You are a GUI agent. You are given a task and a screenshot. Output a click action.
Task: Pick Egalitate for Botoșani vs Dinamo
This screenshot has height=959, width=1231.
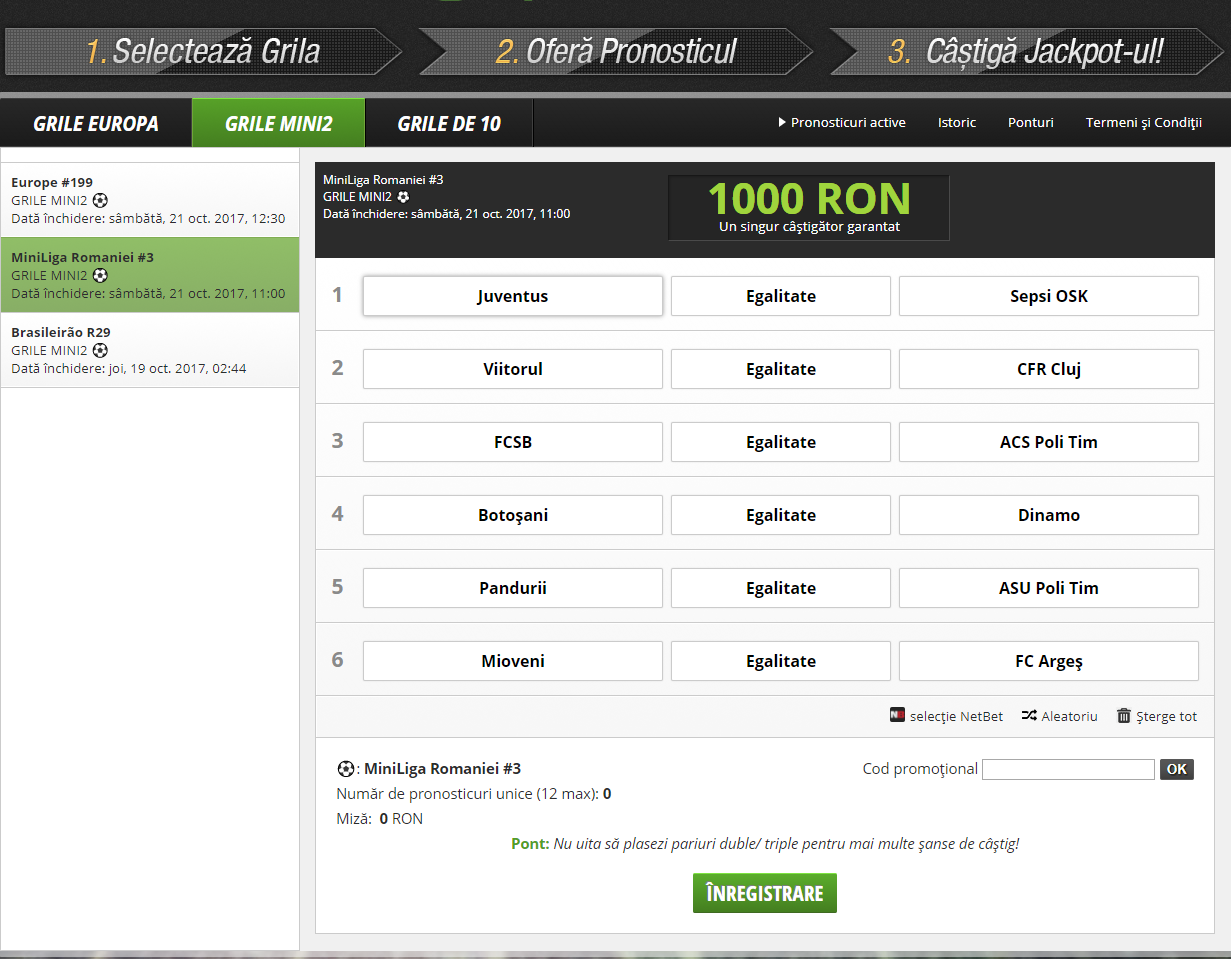point(781,515)
